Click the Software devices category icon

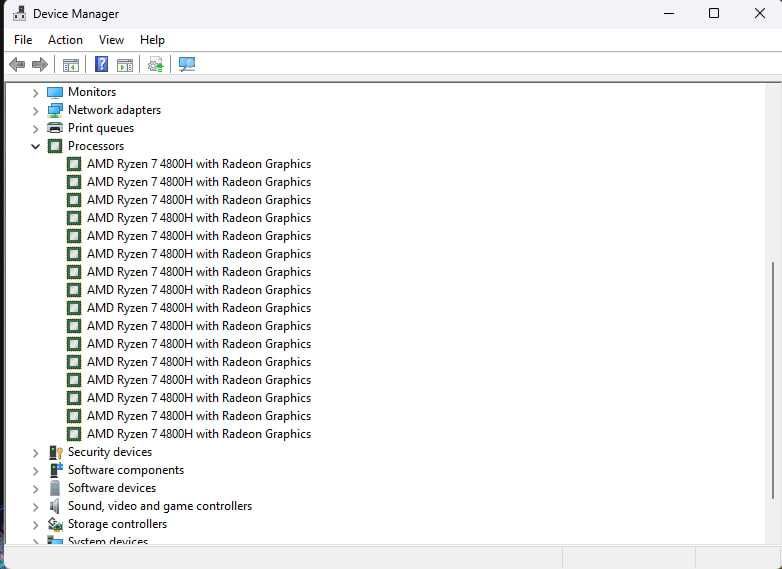coord(55,488)
